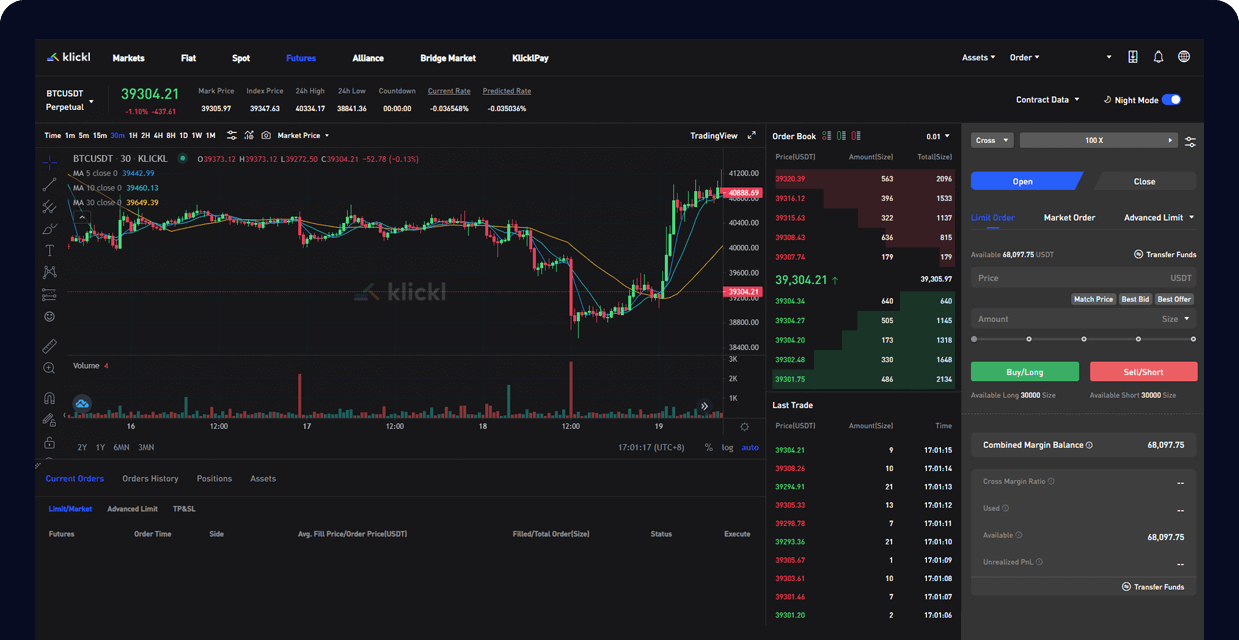1239x640 pixels.
Task: Pick the ruler measure tool
Action: [x=49, y=346]
